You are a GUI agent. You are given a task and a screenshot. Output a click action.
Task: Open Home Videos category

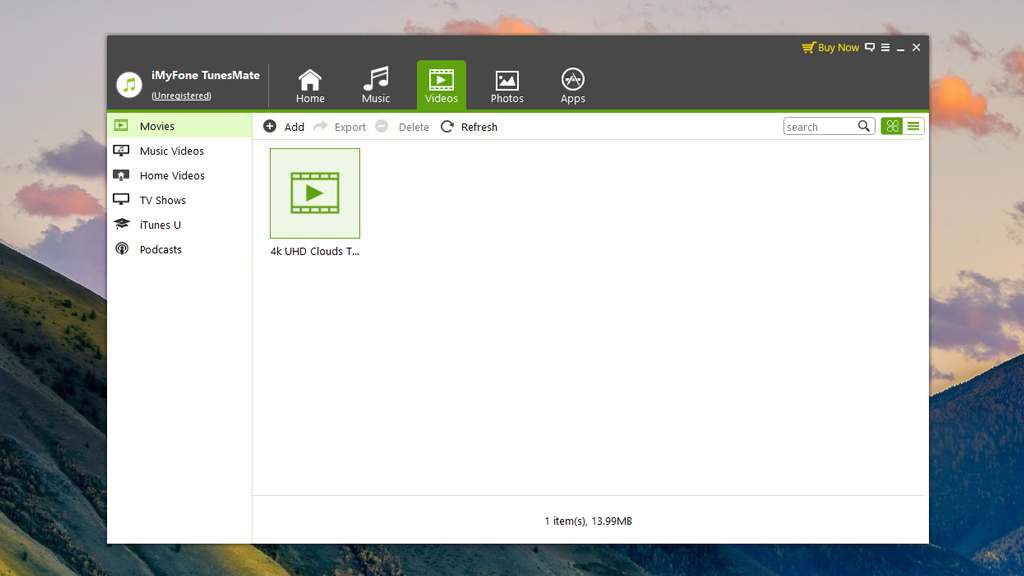coord(180,176)
